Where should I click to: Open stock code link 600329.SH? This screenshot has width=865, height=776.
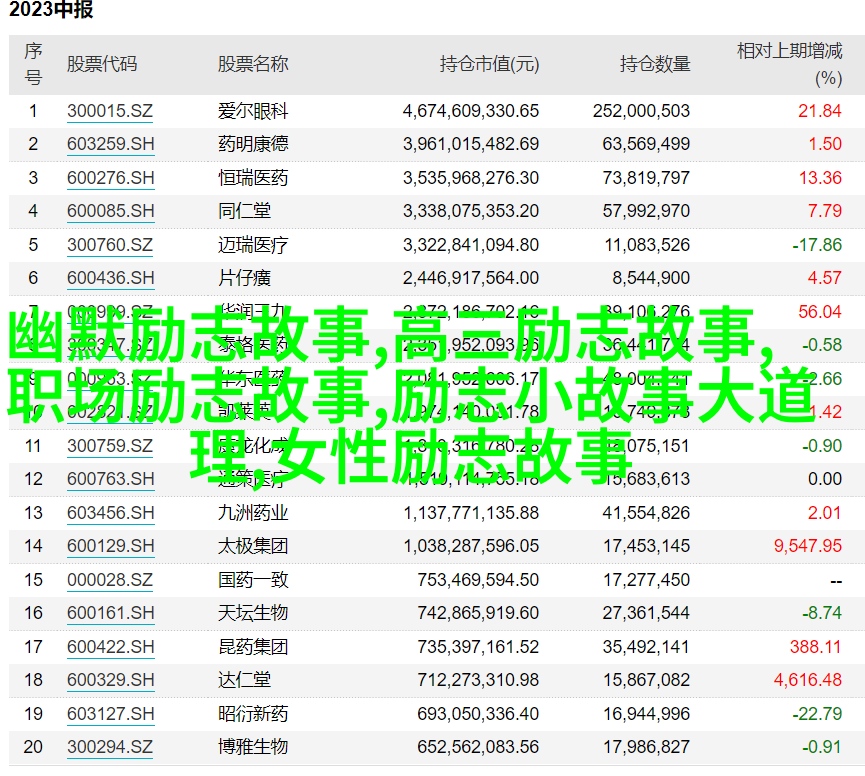[x=110, y=679]
